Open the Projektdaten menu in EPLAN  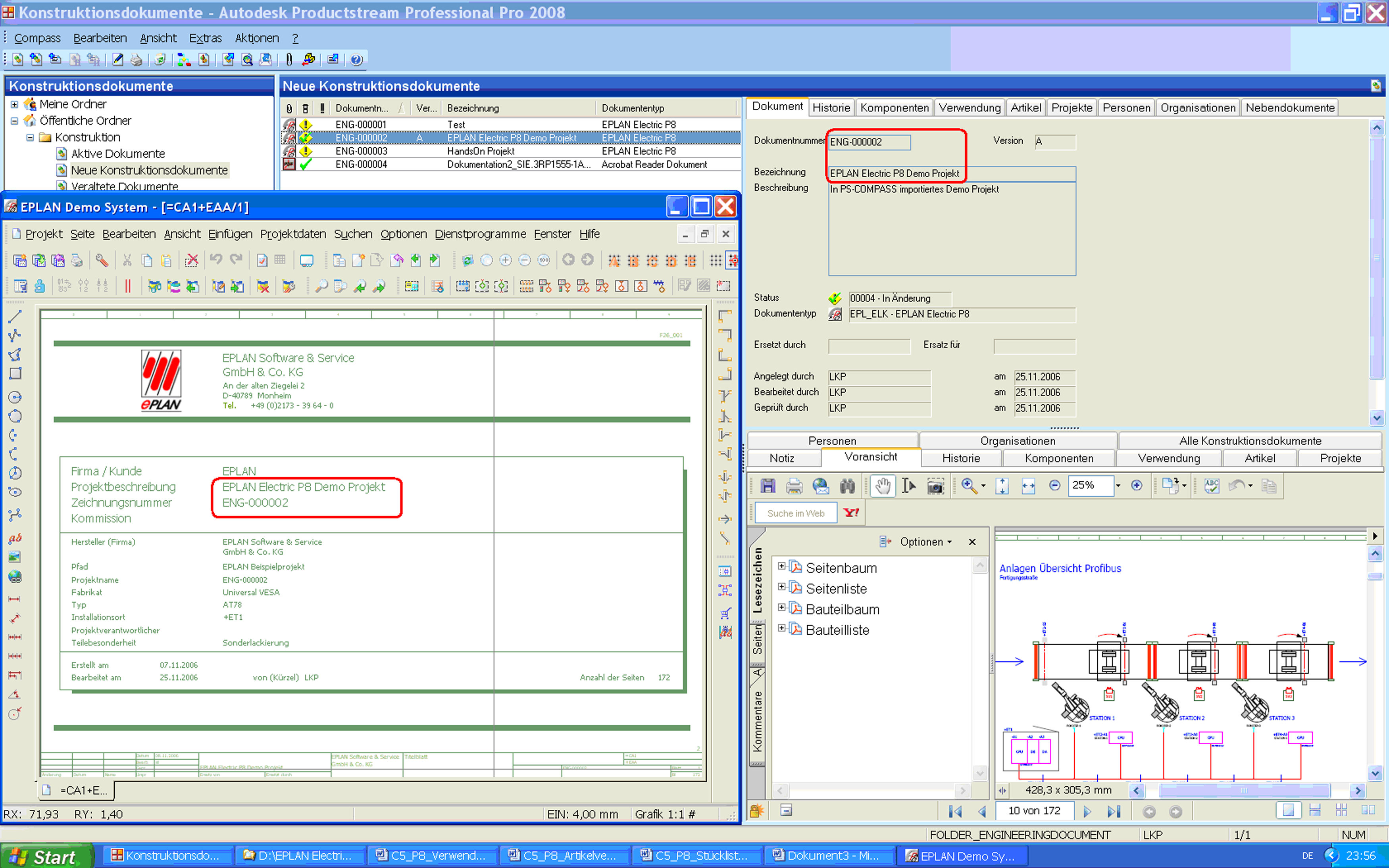point(293,234)
